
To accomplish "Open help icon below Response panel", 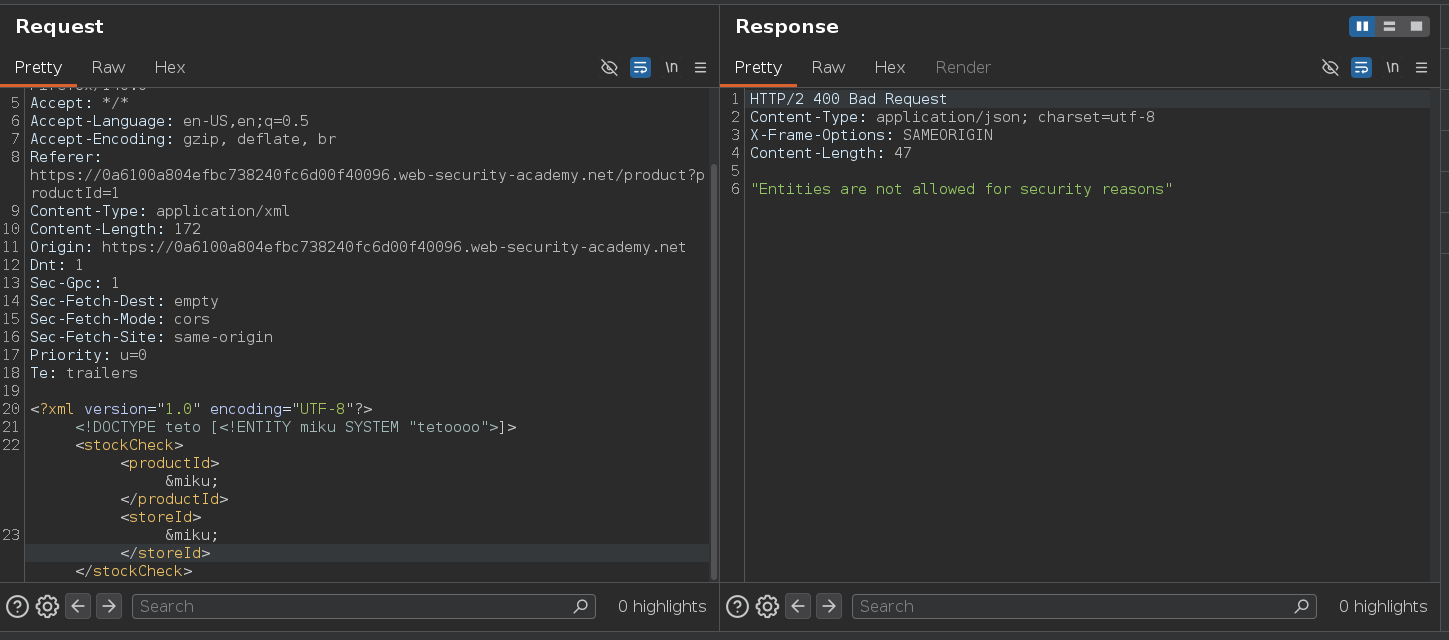I will click(737, 606).
